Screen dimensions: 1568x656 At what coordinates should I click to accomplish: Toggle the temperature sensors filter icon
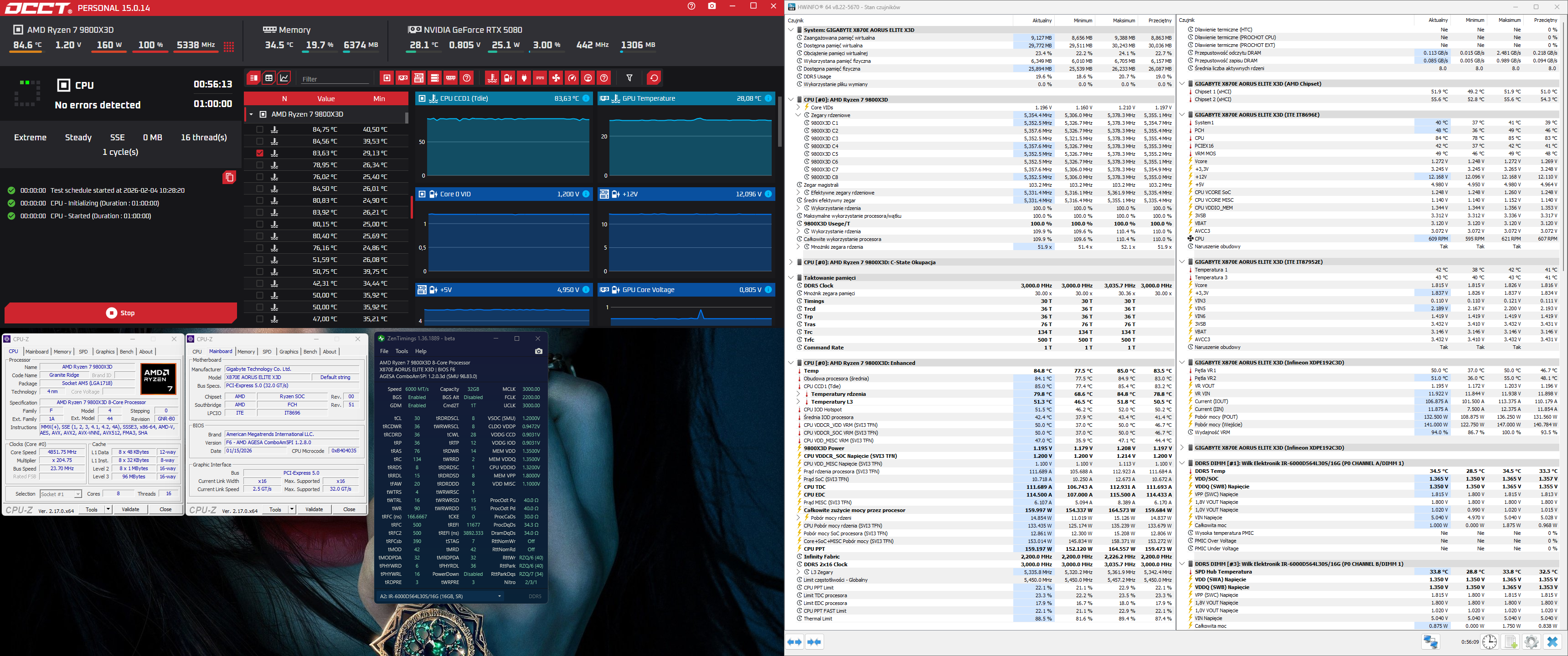point(492,78)
